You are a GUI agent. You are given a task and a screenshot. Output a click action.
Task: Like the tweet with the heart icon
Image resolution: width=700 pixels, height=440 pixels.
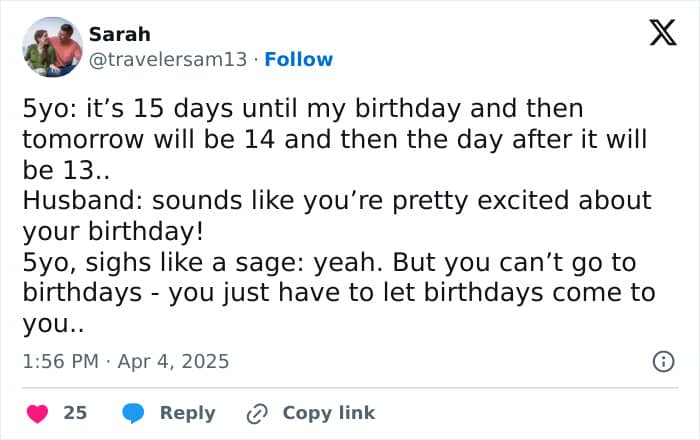pos(38,413)
